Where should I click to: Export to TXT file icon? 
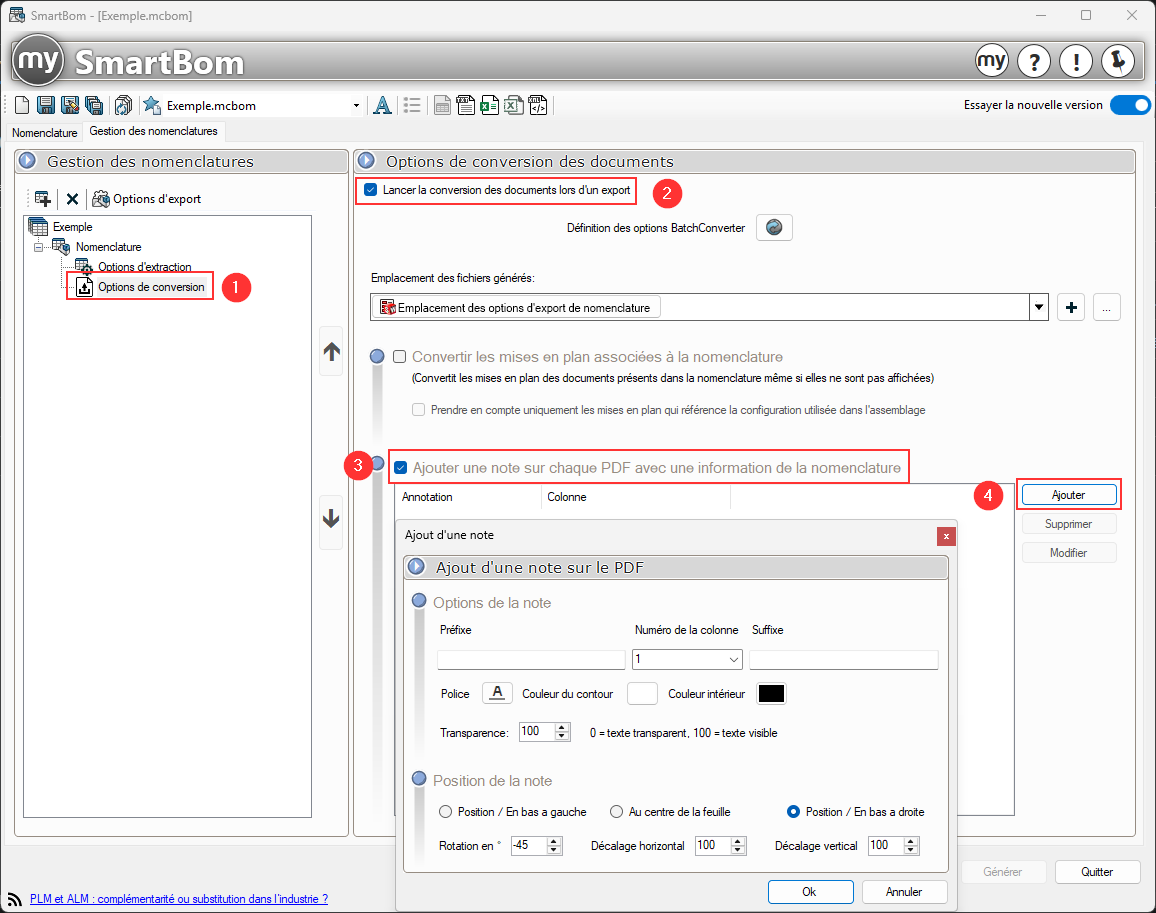click(x=466, y=106)
